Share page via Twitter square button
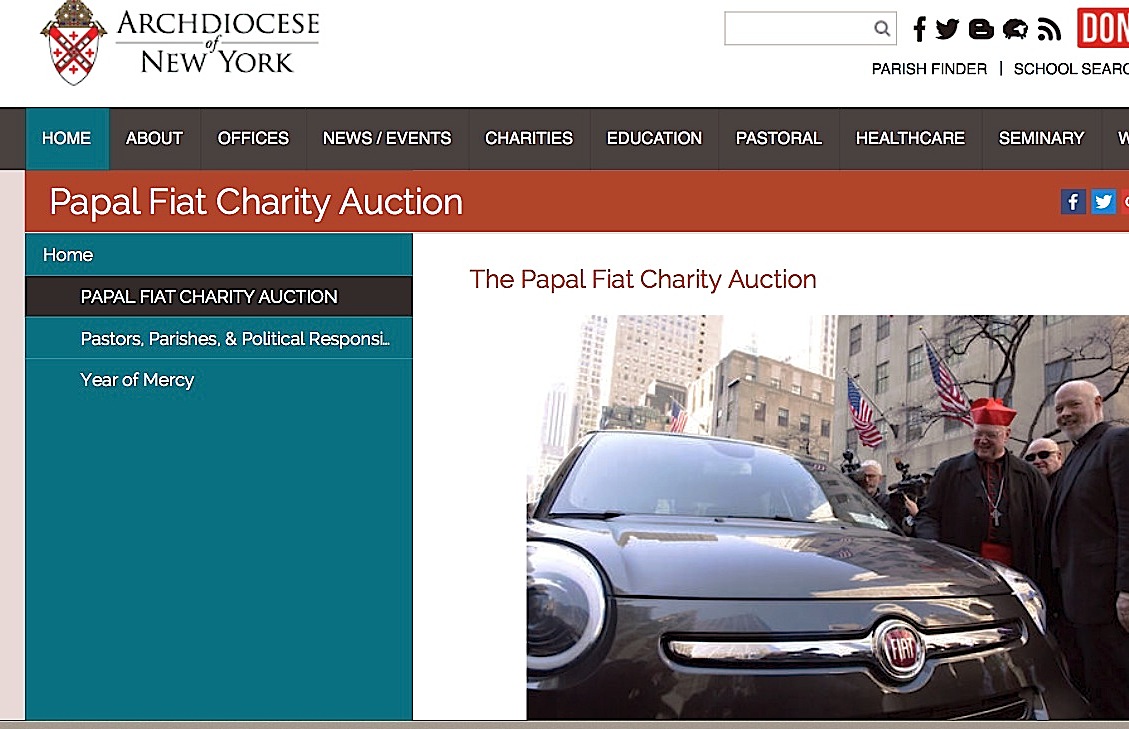Viewport: 1129px width, 729px height. point(1103,202)
